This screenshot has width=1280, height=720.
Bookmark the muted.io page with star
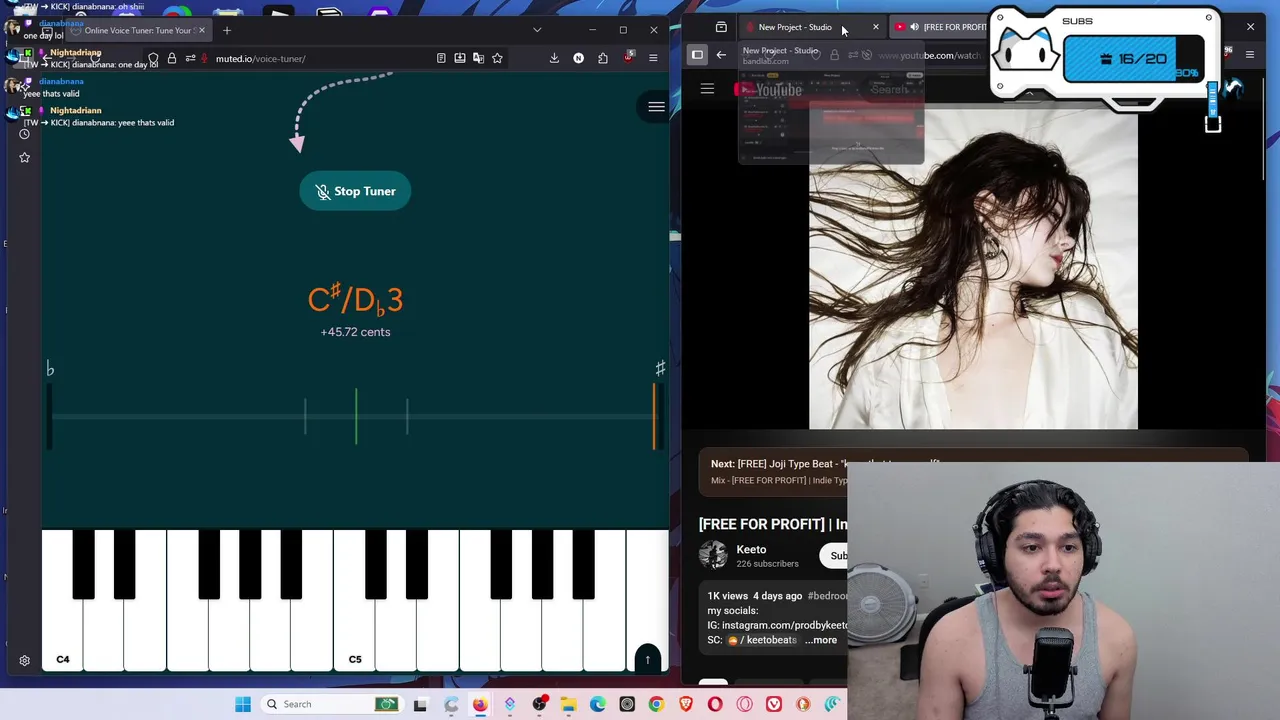pyautogui.click(x=497, y=58)
